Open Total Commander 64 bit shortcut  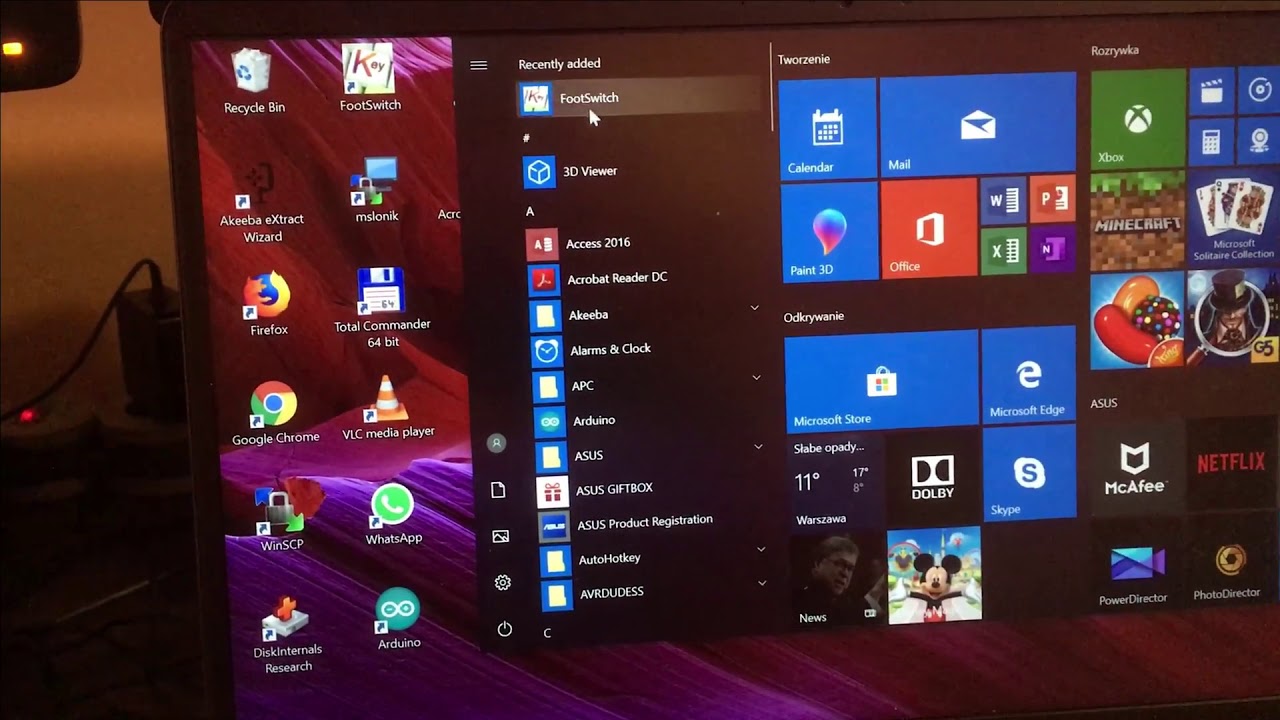(x=382, y=308)
